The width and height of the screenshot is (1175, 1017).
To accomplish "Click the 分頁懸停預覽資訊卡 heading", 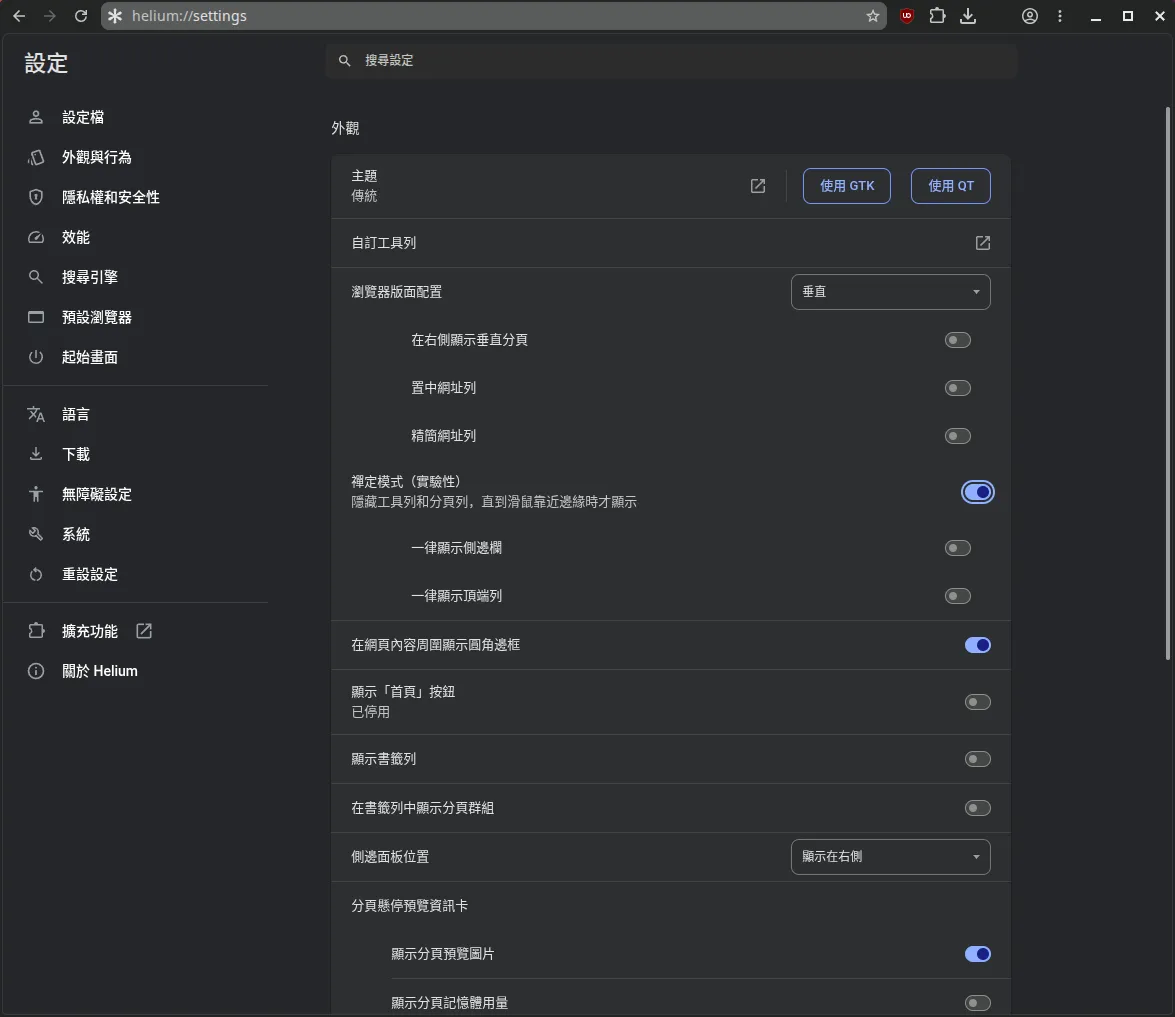I will (409, 905).
